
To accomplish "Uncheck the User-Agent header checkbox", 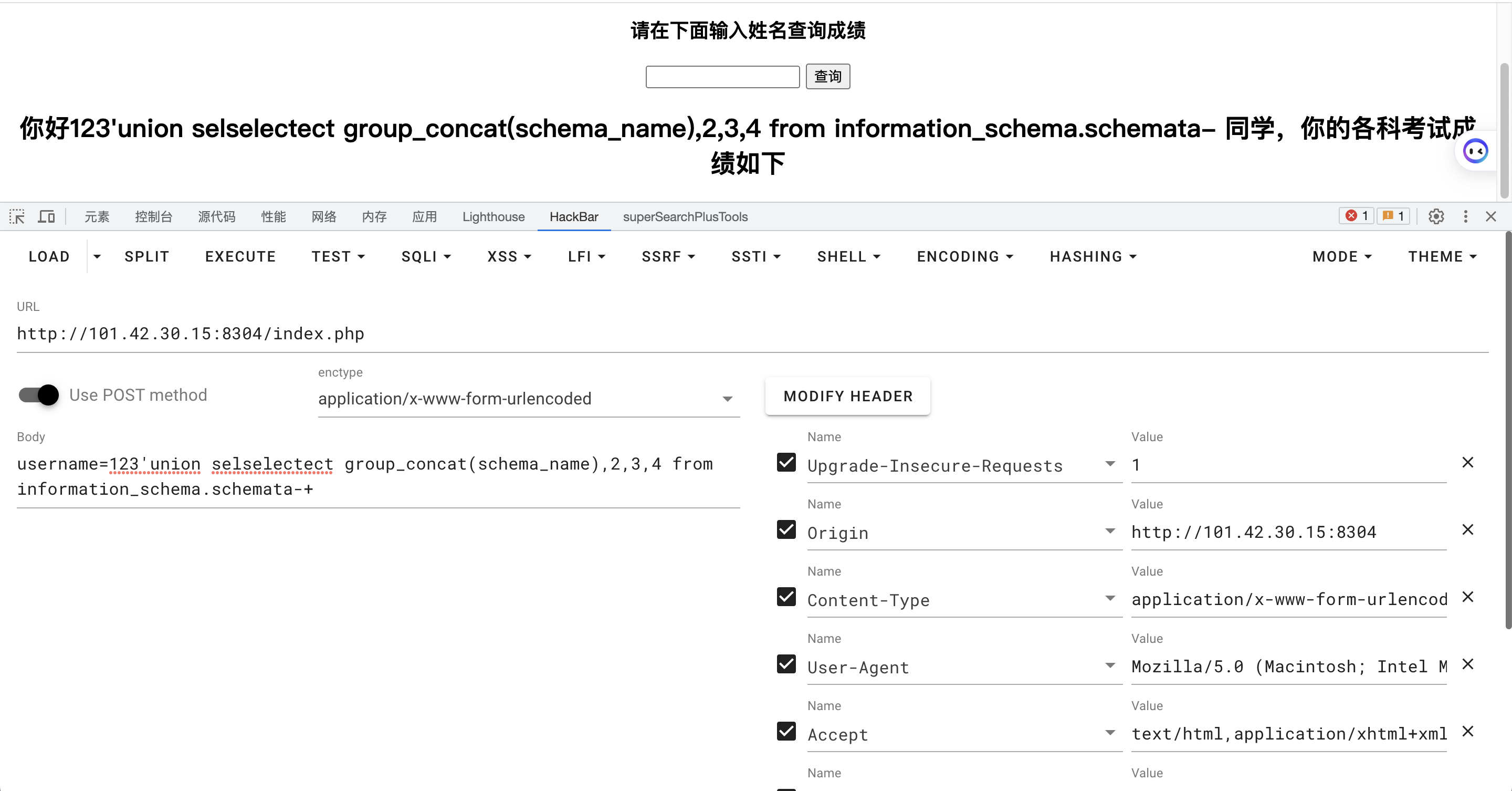I will click(x=786, y=664).
